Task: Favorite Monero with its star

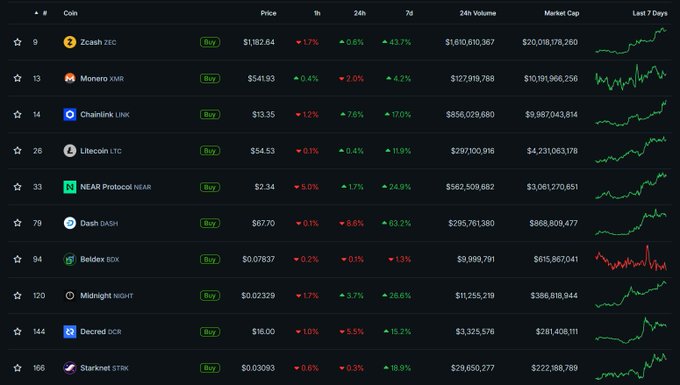Action: (17, 78)
